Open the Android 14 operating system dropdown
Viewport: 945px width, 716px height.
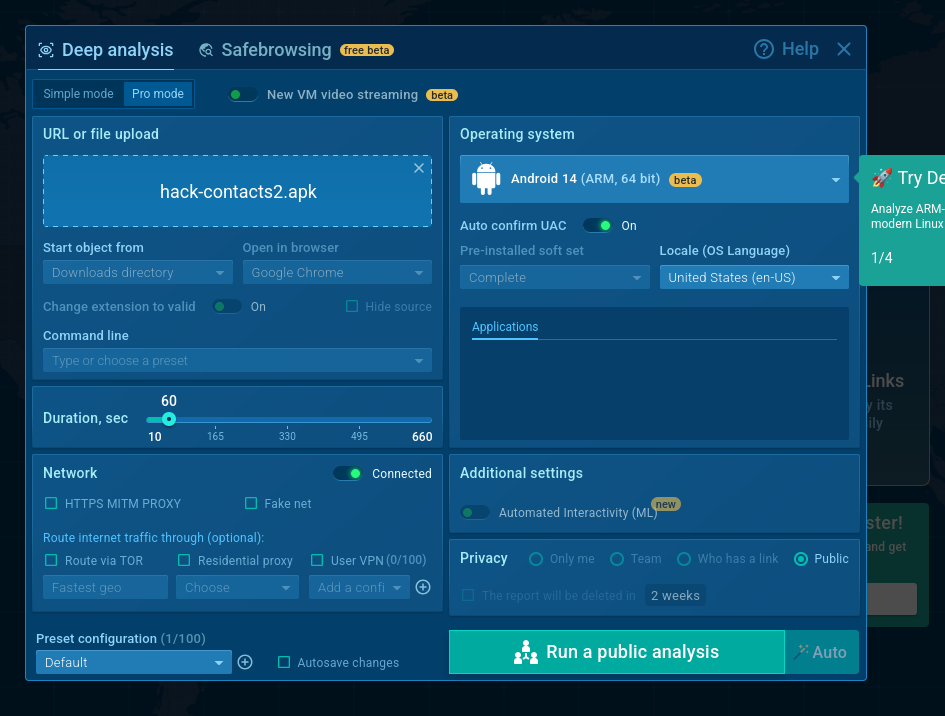[654, 179]
